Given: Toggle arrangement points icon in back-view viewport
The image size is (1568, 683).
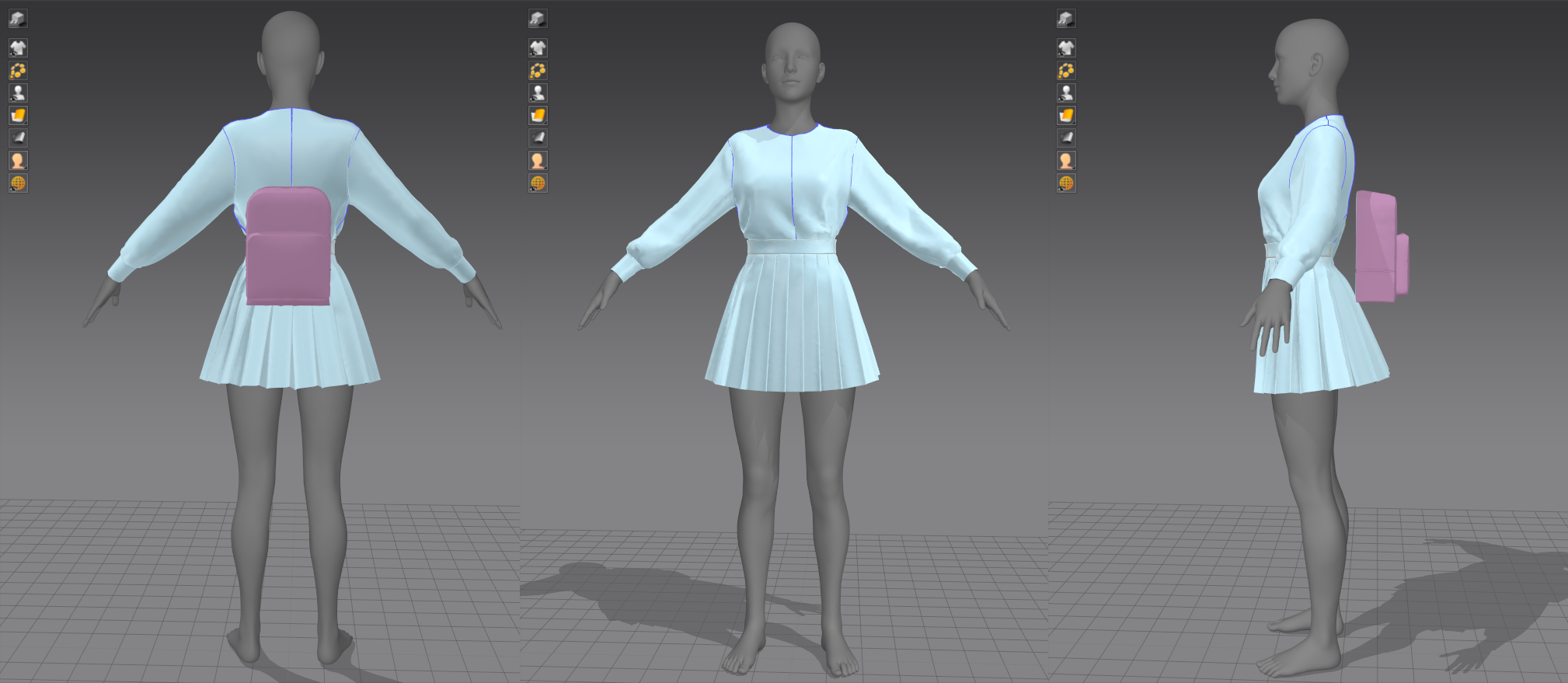Looking at the screenshot, I should click(x=18, y=71).
